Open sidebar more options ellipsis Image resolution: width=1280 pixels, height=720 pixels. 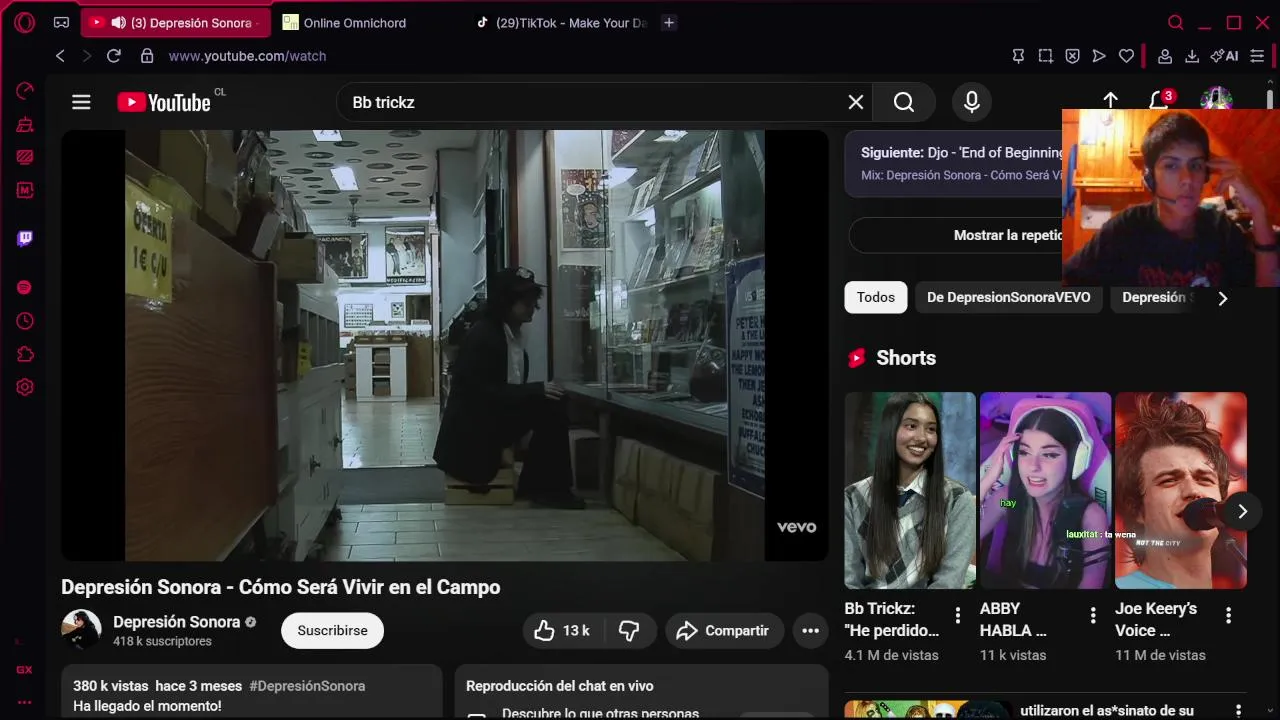click(24, 702)
